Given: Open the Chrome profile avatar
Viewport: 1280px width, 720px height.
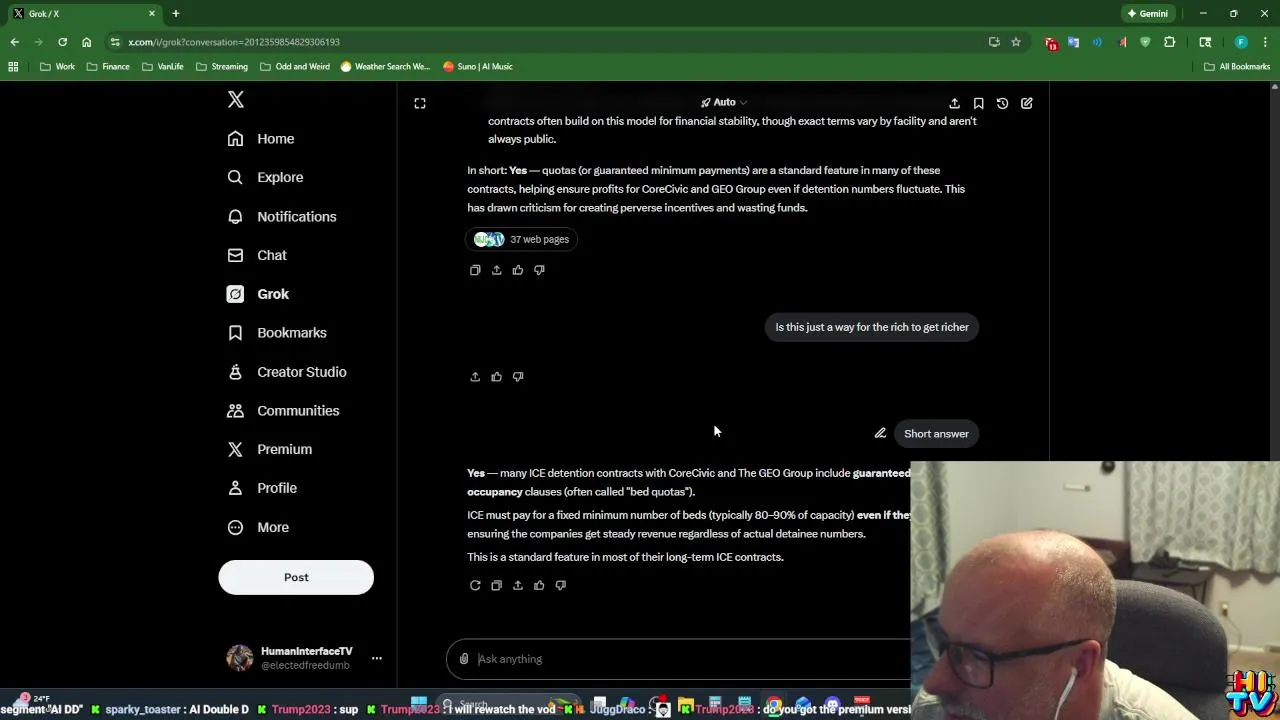Looking at the screenshot, I should point(1241,42).
